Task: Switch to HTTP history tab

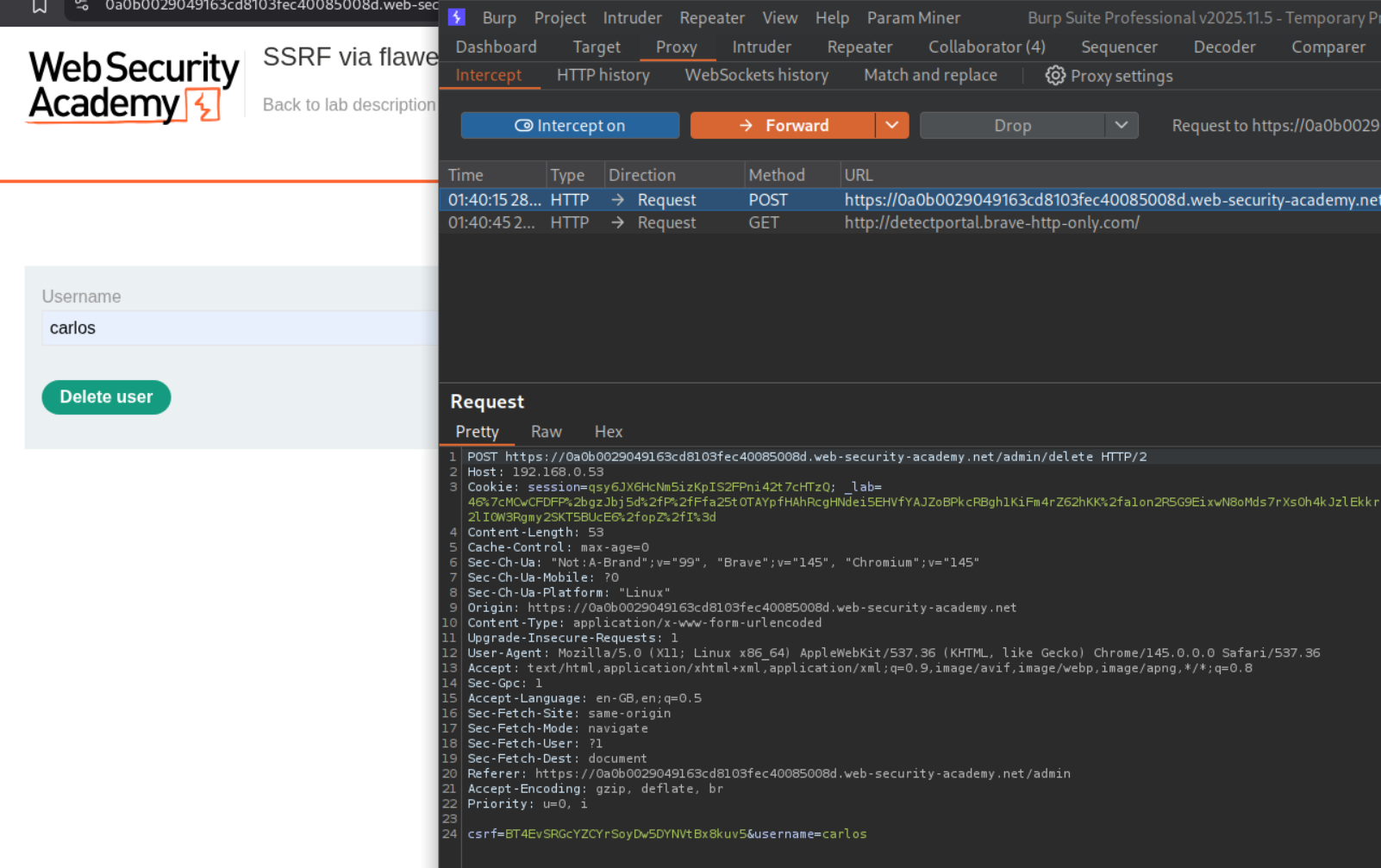Action: (x=603, y=76)
